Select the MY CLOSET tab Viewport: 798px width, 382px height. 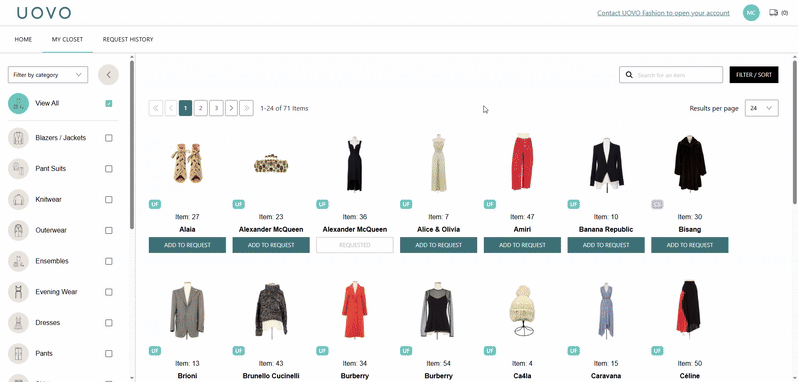pos(67,39)
